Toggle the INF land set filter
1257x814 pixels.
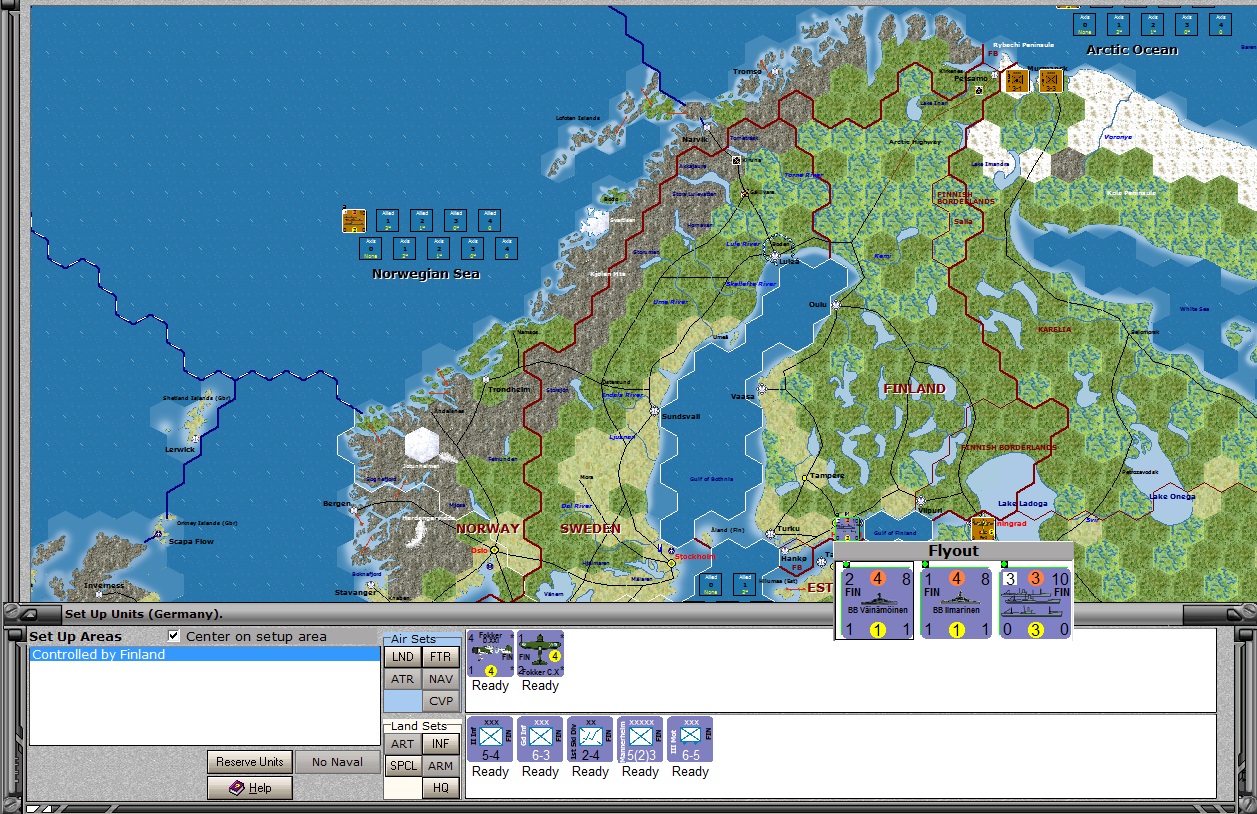click(441, 744)
